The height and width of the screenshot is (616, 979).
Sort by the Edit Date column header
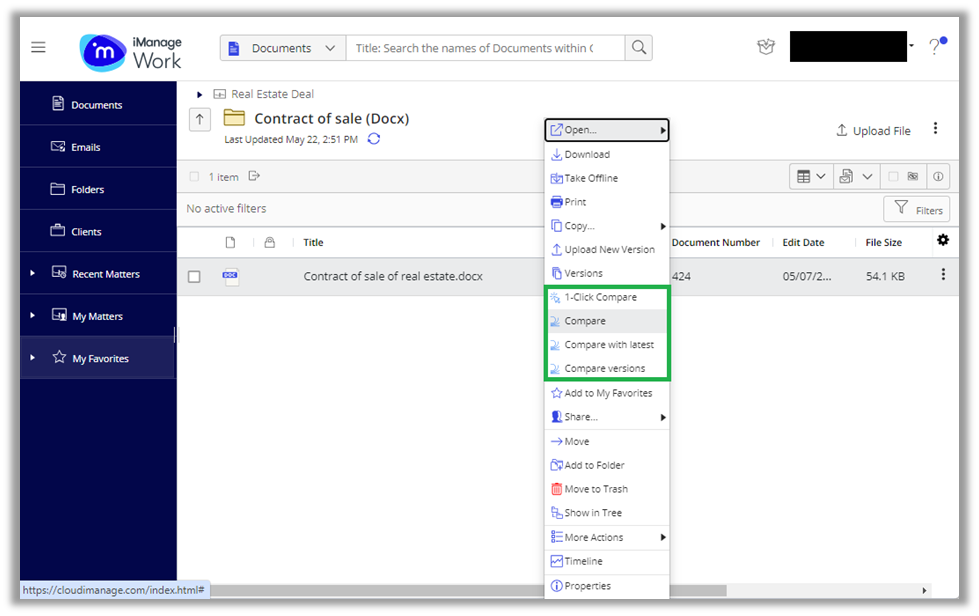pos(803,243)
